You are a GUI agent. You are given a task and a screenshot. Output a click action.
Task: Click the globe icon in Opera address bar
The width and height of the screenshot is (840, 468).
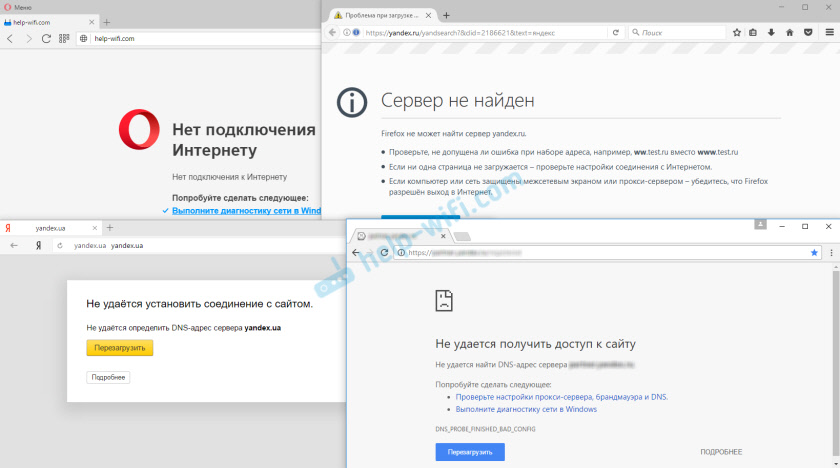pyautogui.click(x=84, y=39)
